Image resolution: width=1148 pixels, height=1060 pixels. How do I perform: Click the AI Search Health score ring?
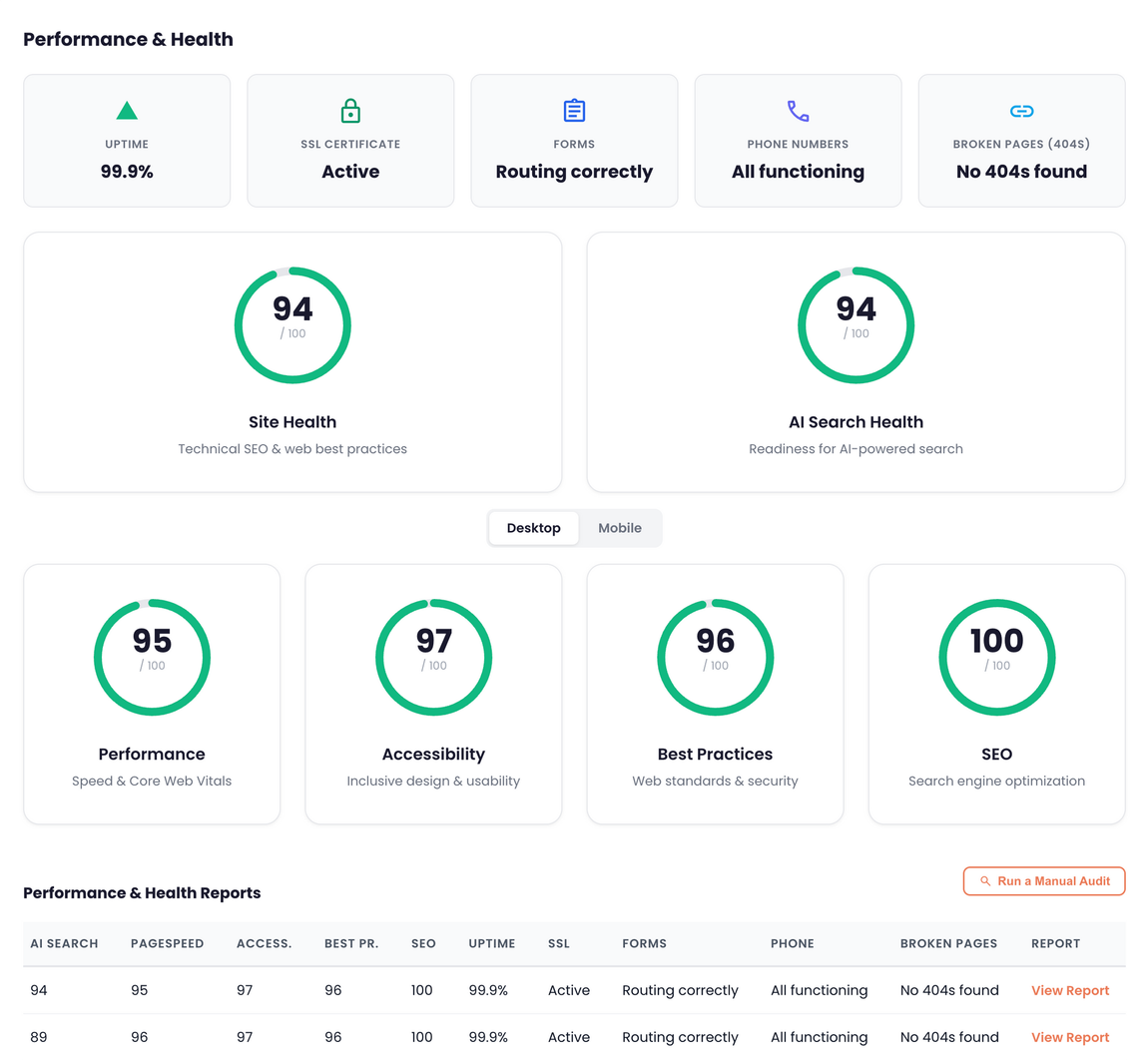856,324
